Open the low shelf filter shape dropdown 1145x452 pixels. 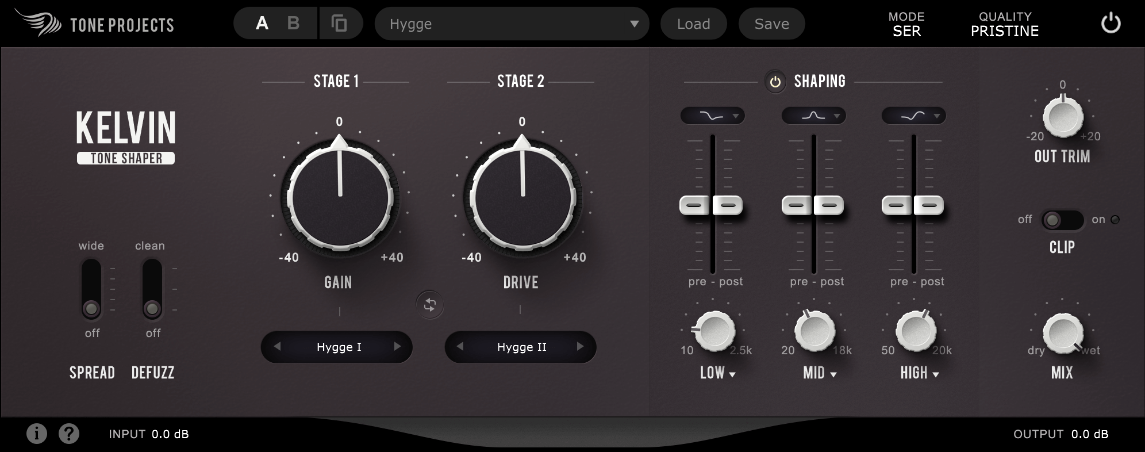(x=712, y=115)
